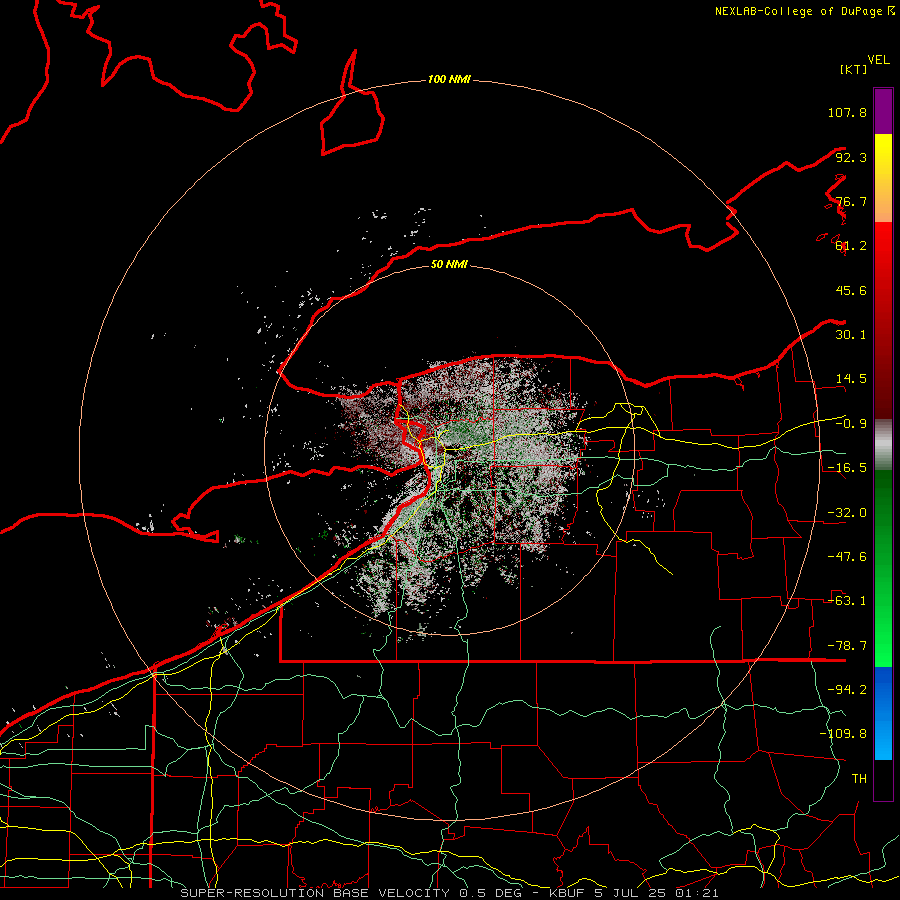Click the -32.0 velocity legend value
Image resolution: width=900 pixels, height=900 pixels.
point(847,513)
